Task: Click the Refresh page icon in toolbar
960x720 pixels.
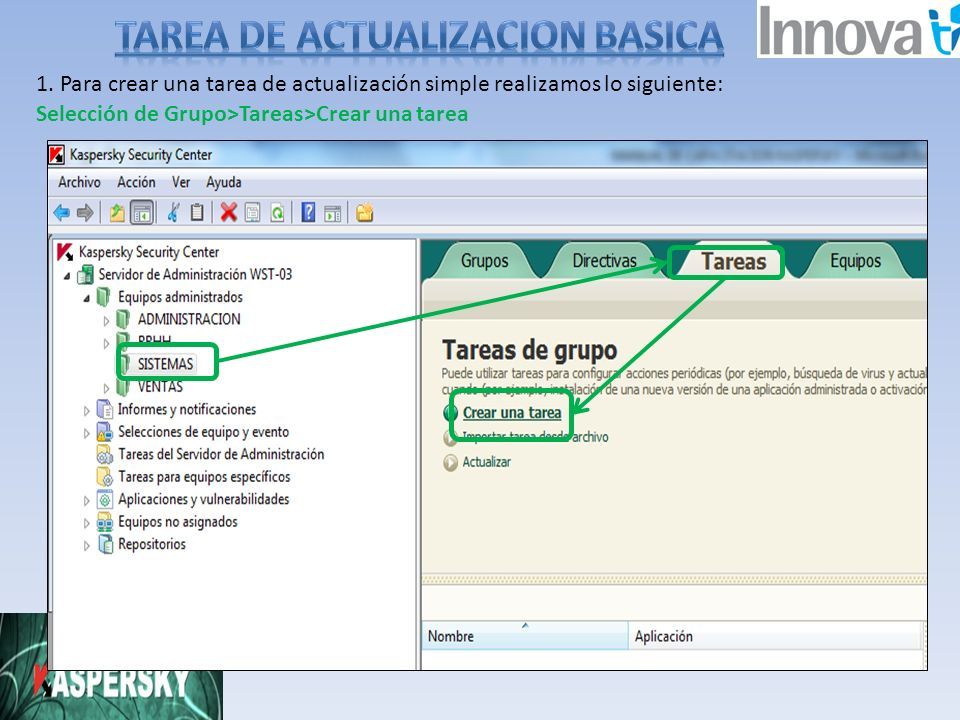Action: (x=277, y=213)
